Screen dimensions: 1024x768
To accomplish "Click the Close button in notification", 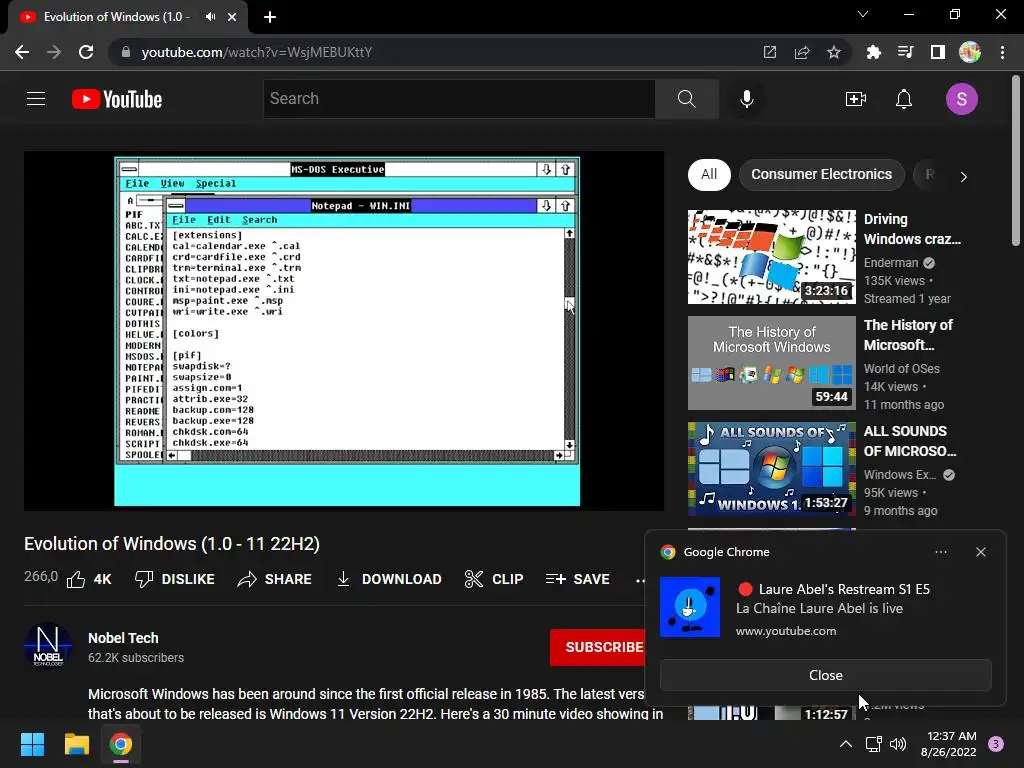I will (825, 675).
